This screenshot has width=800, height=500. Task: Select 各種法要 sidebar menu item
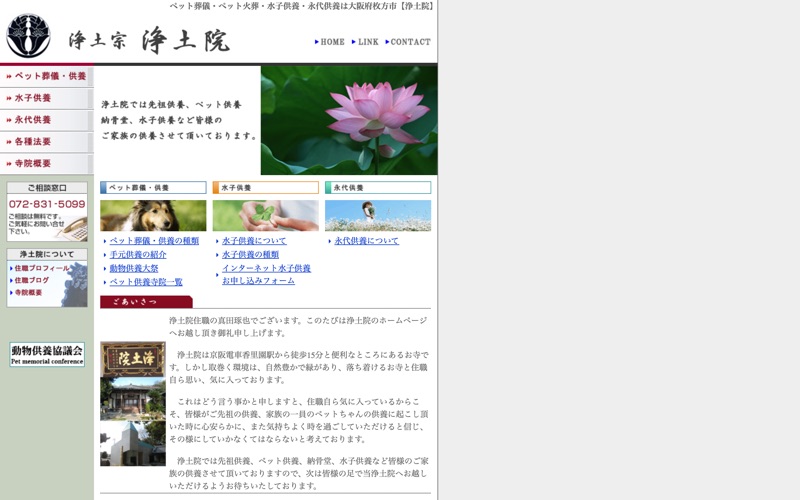(x=46, y=142)
